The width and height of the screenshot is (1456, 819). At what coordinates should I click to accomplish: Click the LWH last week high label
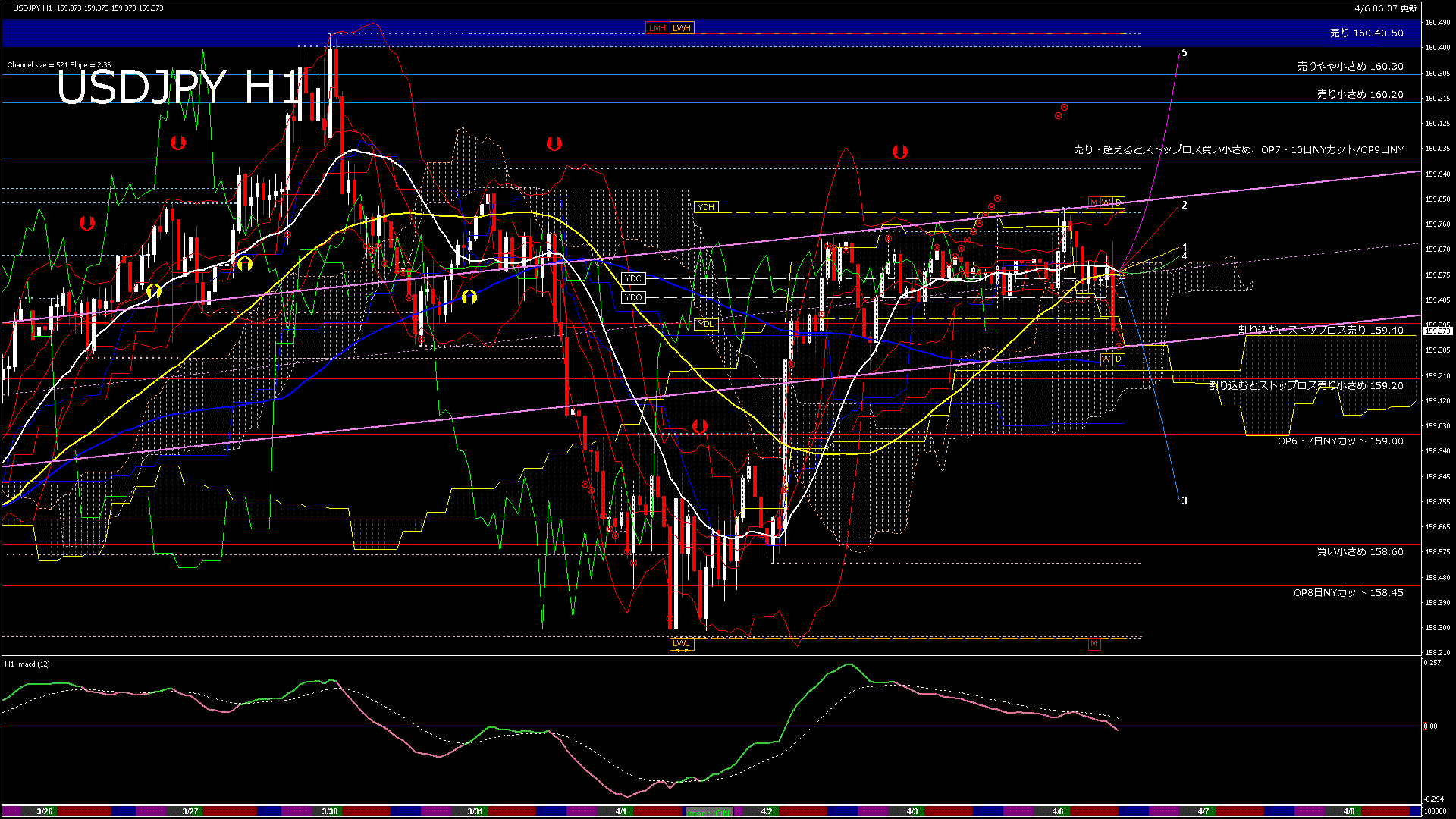click(682, 27)
